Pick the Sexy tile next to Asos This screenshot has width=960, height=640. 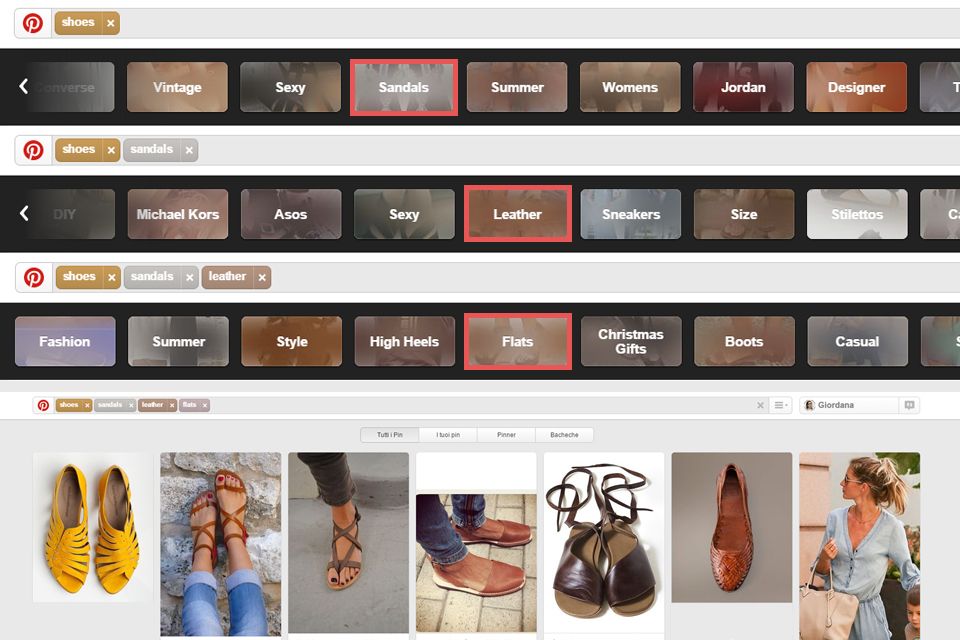[x=404, y=214]
